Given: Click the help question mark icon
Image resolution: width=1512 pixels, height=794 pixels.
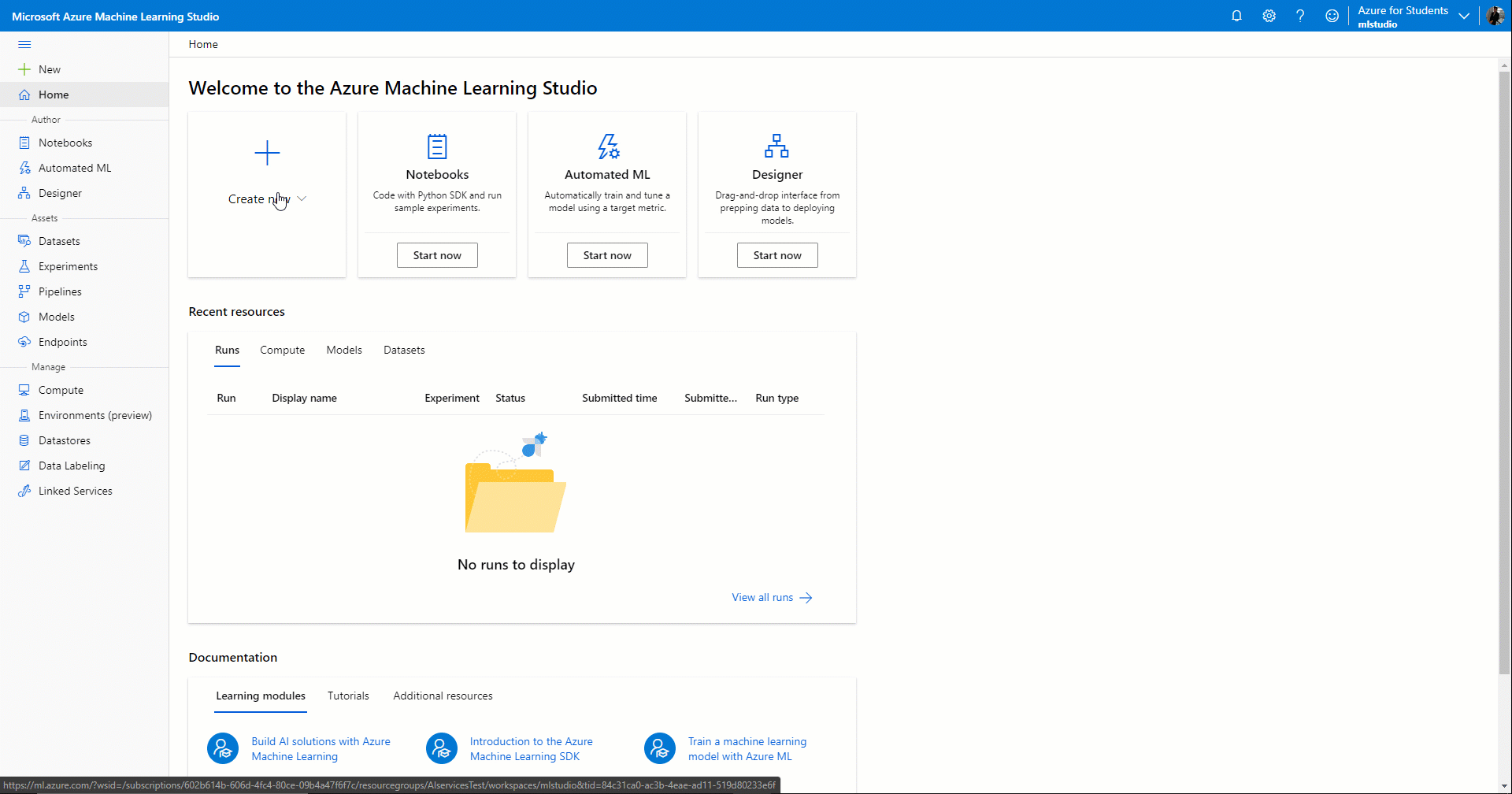Looking at the screenshot, I should pyautogui.click(x=1300, y=16).
